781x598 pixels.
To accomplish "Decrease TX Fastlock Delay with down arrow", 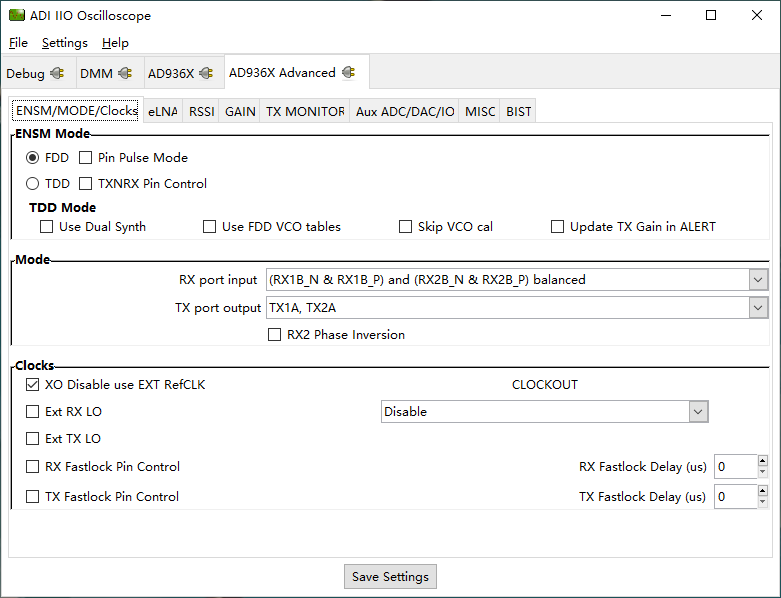I will [763, 502].
